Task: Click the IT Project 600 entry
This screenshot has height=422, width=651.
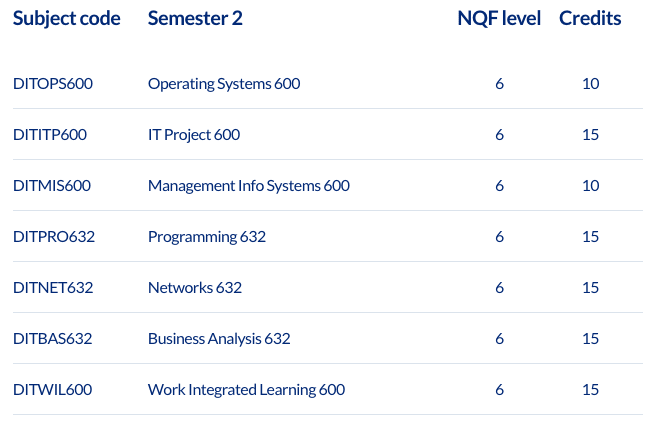Action: tap(194, 135)
